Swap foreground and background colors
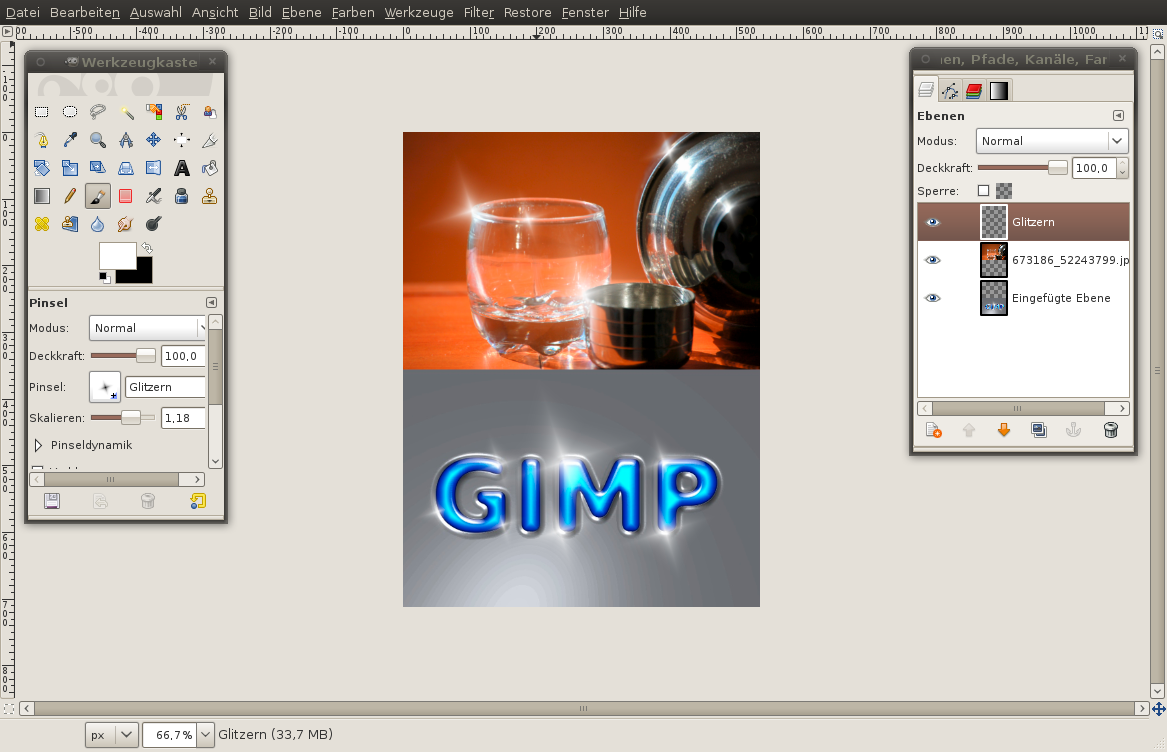Image resolution: width=1167 pixels, height=752 pixels. (147, 247)
